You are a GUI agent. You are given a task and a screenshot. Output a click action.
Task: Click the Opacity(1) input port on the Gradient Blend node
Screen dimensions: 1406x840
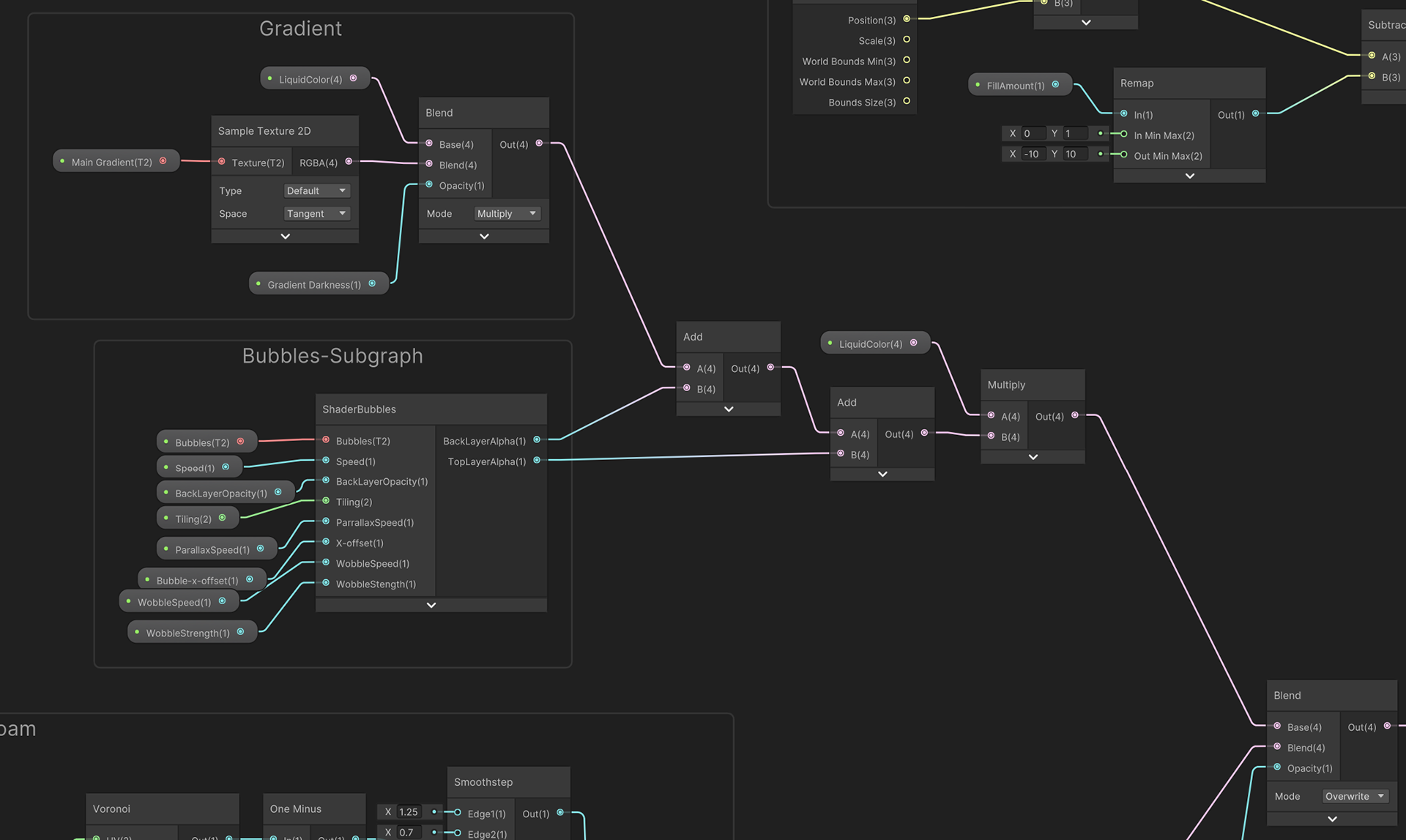tap(429, 185)
